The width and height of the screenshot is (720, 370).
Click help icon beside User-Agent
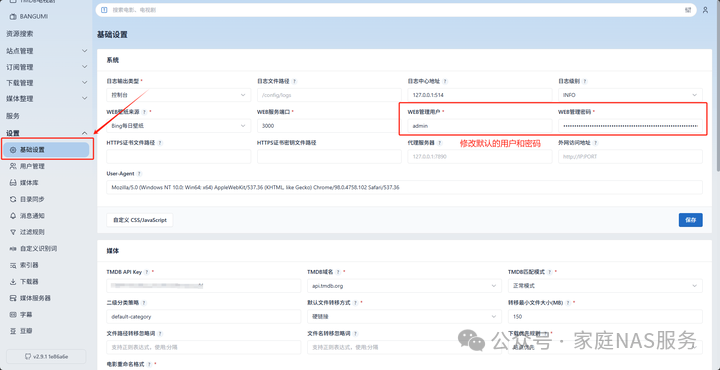click(x=139, y=174)
